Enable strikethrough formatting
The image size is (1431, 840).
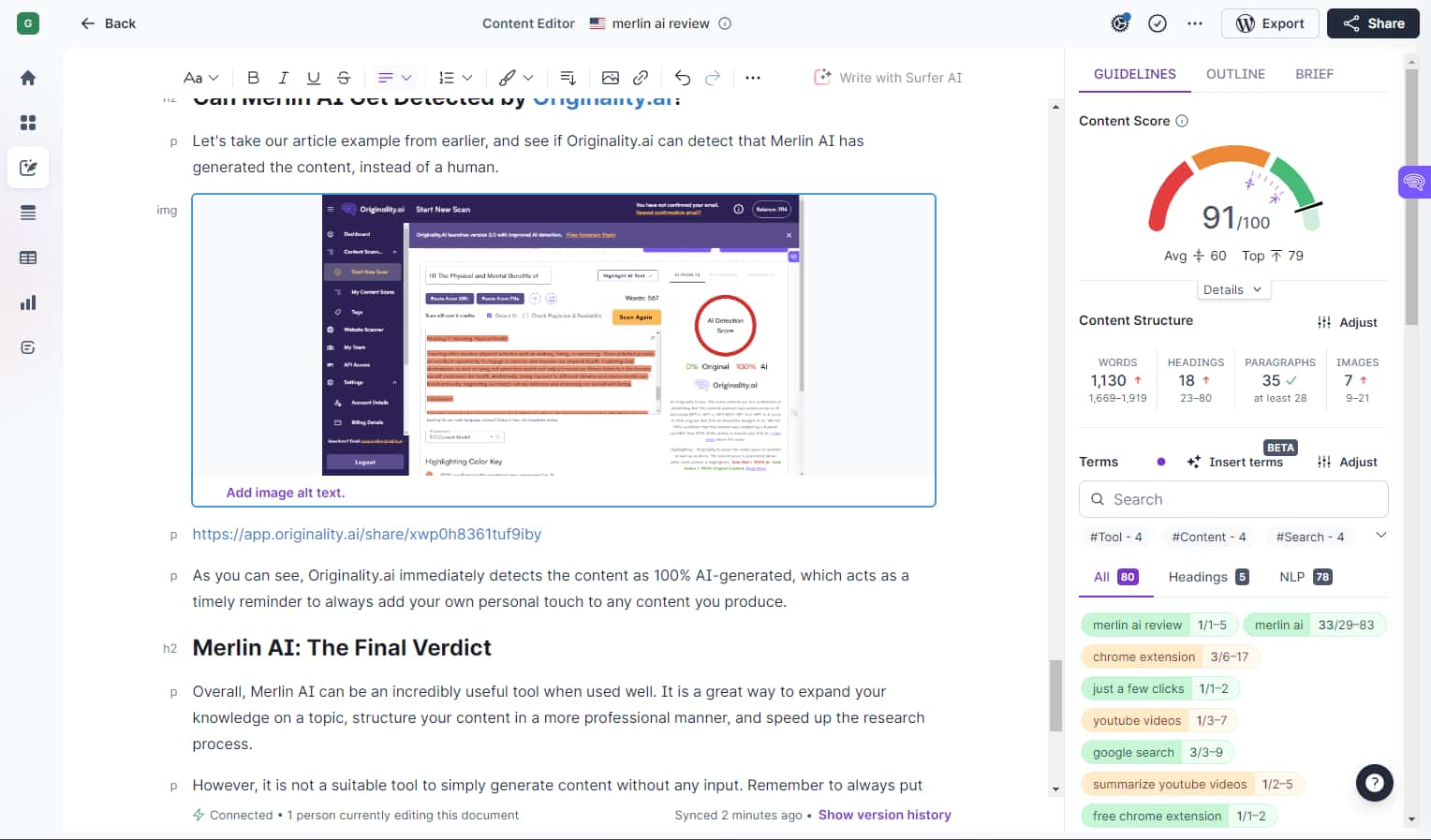pos(344,78)
